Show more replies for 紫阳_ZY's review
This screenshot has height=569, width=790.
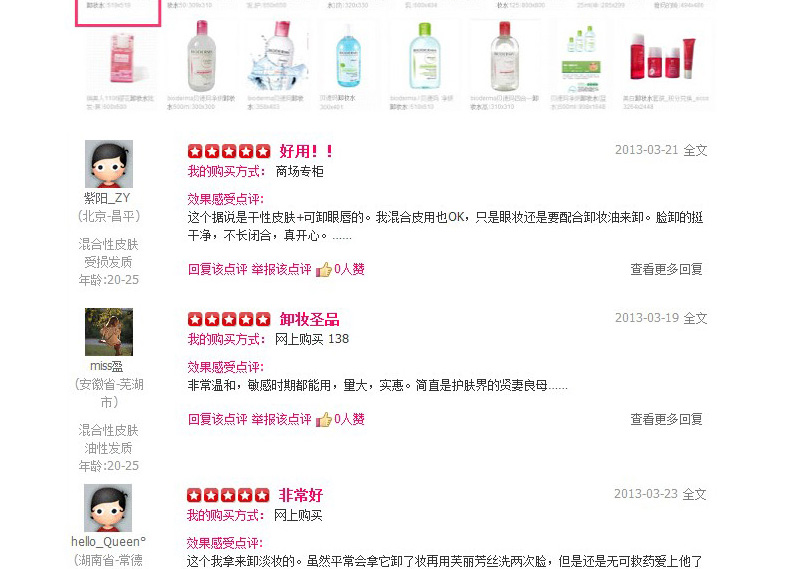[666, 269]
